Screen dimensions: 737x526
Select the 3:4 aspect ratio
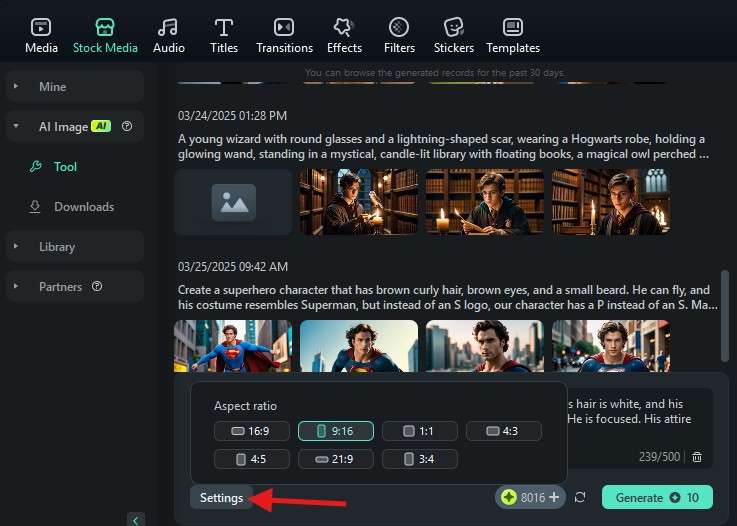(419, 459)
